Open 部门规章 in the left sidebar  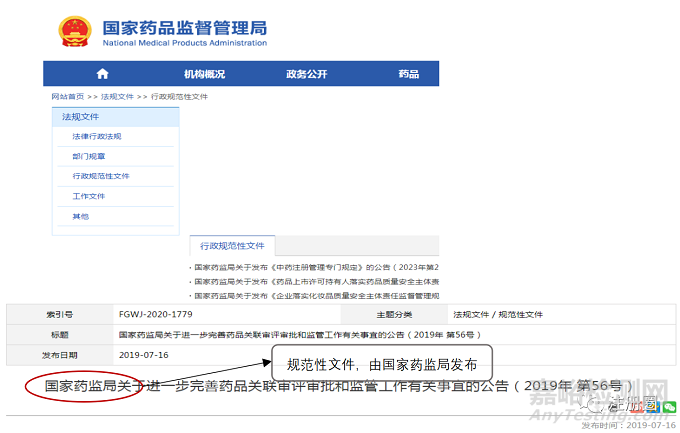88,156
